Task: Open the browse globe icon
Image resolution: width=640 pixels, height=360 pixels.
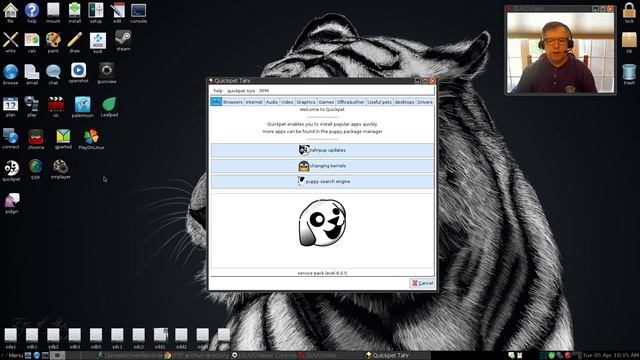Action: click(10, 74)
